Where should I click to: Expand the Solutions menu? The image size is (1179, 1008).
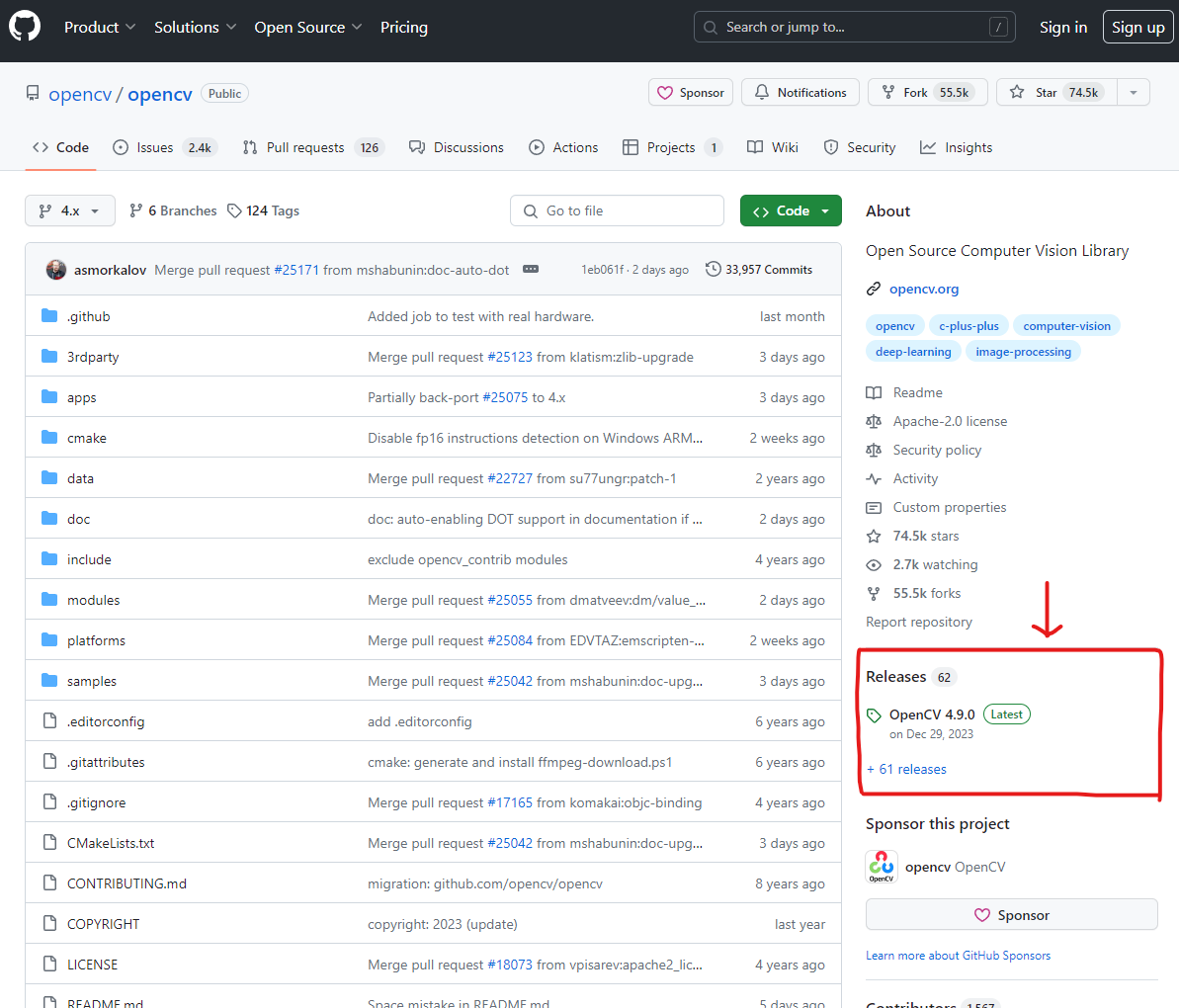(195, 27)
